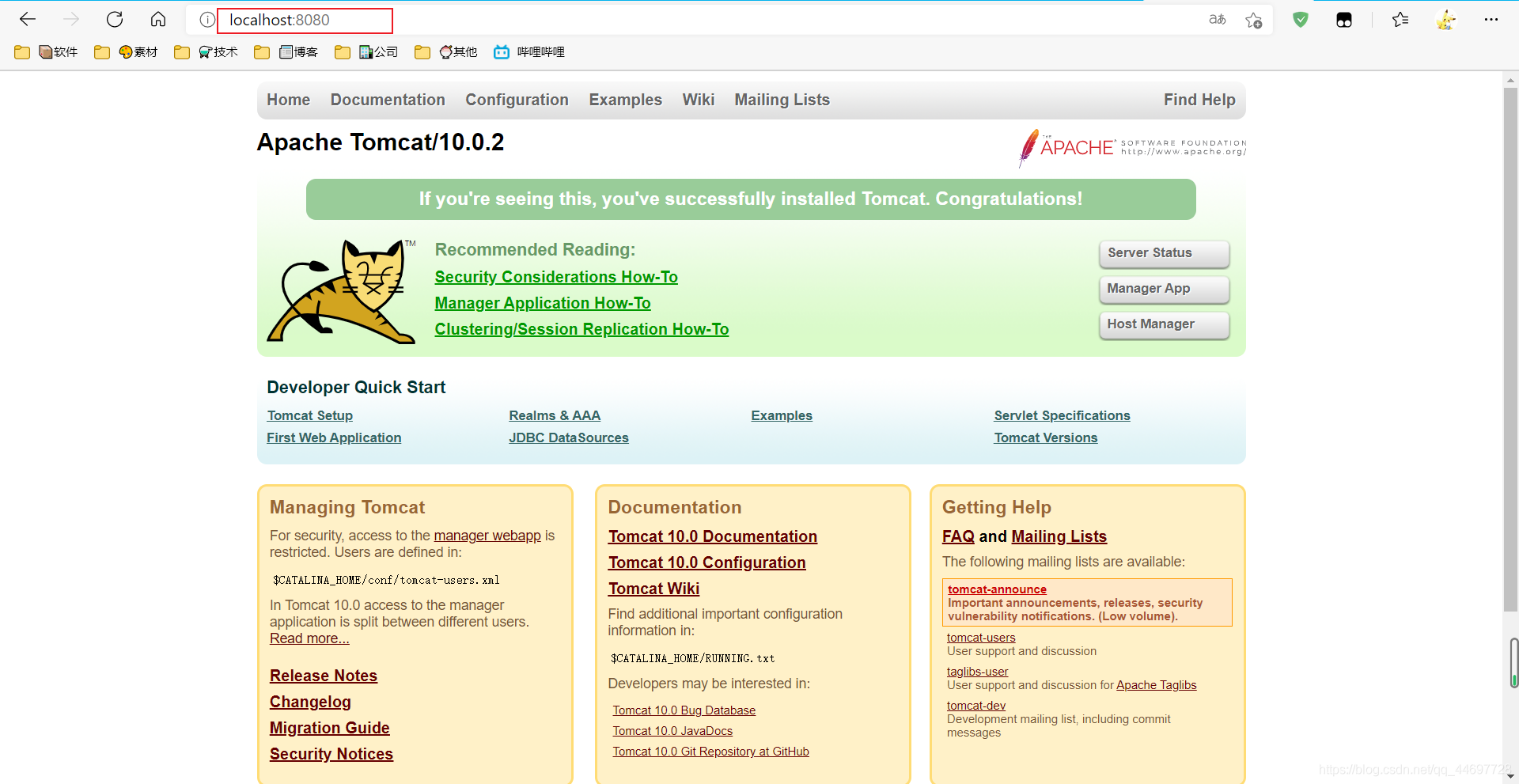Open the black Tampermonkey-style extension icon
1519x784 pixels.
click(1344, 20)
